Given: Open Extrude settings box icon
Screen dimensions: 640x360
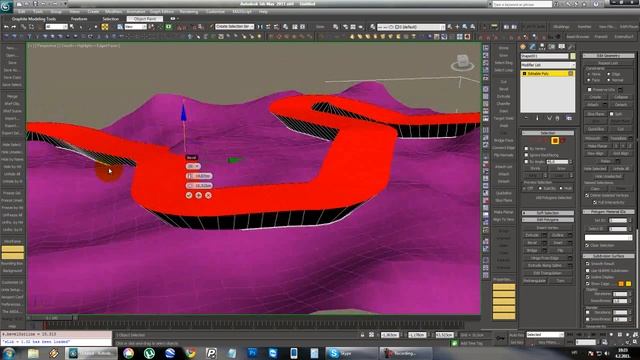Looking at the screenshot, I should [x=544, y=235].
